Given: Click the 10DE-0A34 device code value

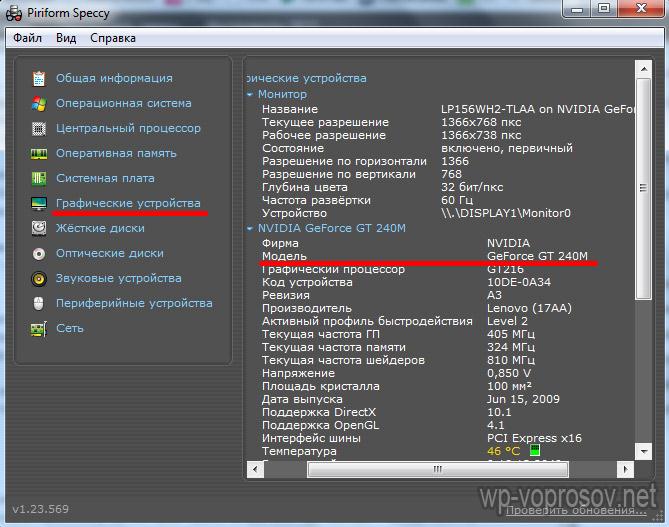Looking at the screenshot, I should tap(519, 282).
